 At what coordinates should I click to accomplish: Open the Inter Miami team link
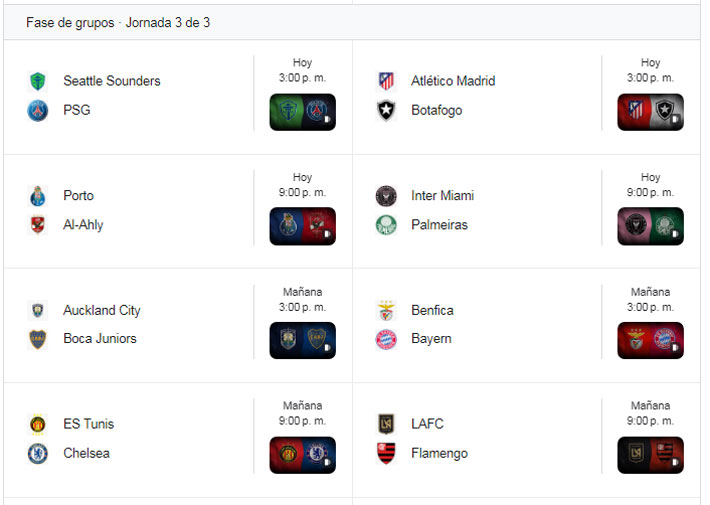(442, 195)
